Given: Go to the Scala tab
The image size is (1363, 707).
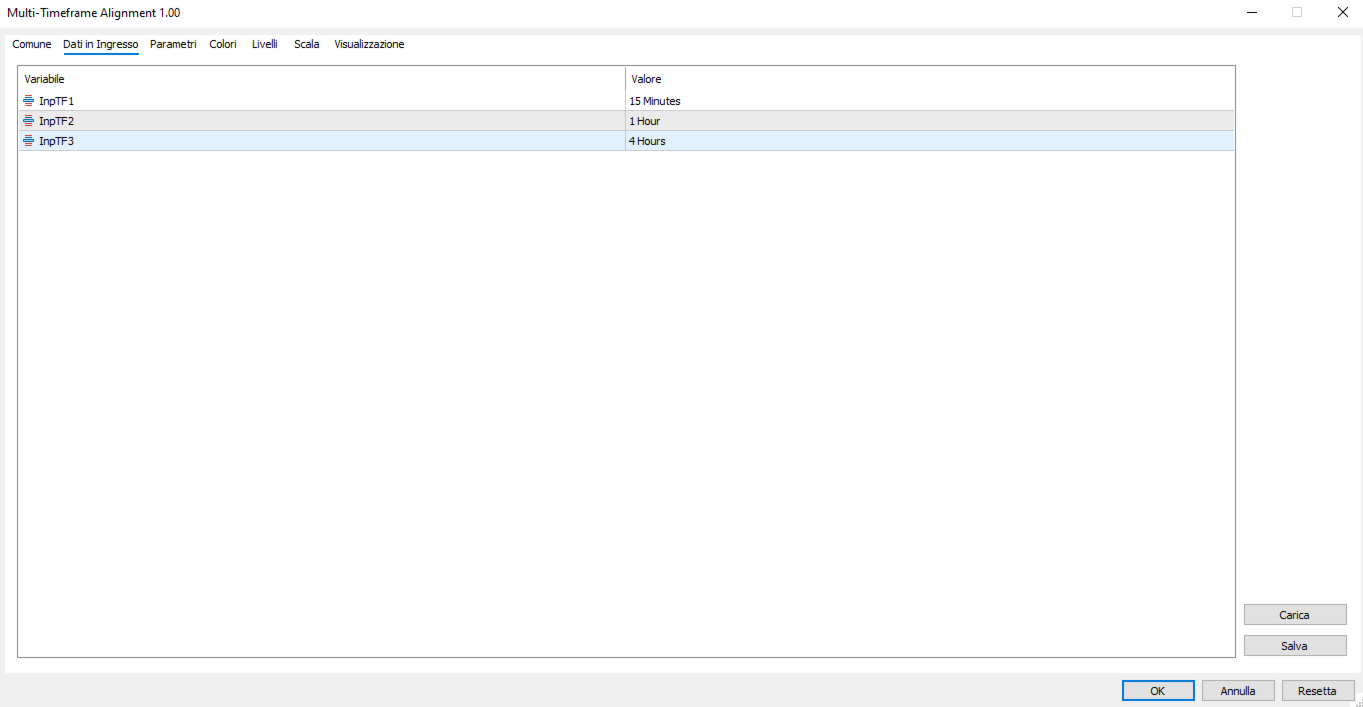Looking at the screenshot, I should point(307,45).
